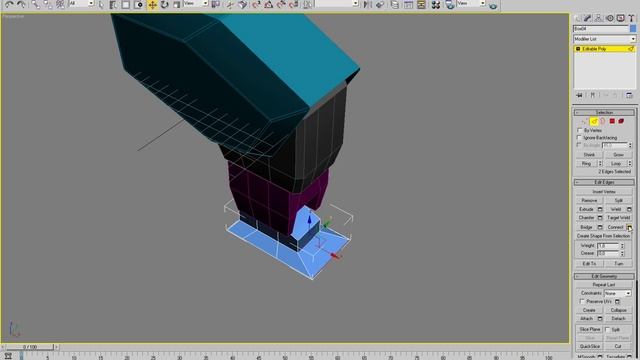Screen dimensions: 640x360
Task: Open the render type View dropdown
Action: [x=471, y=3]
